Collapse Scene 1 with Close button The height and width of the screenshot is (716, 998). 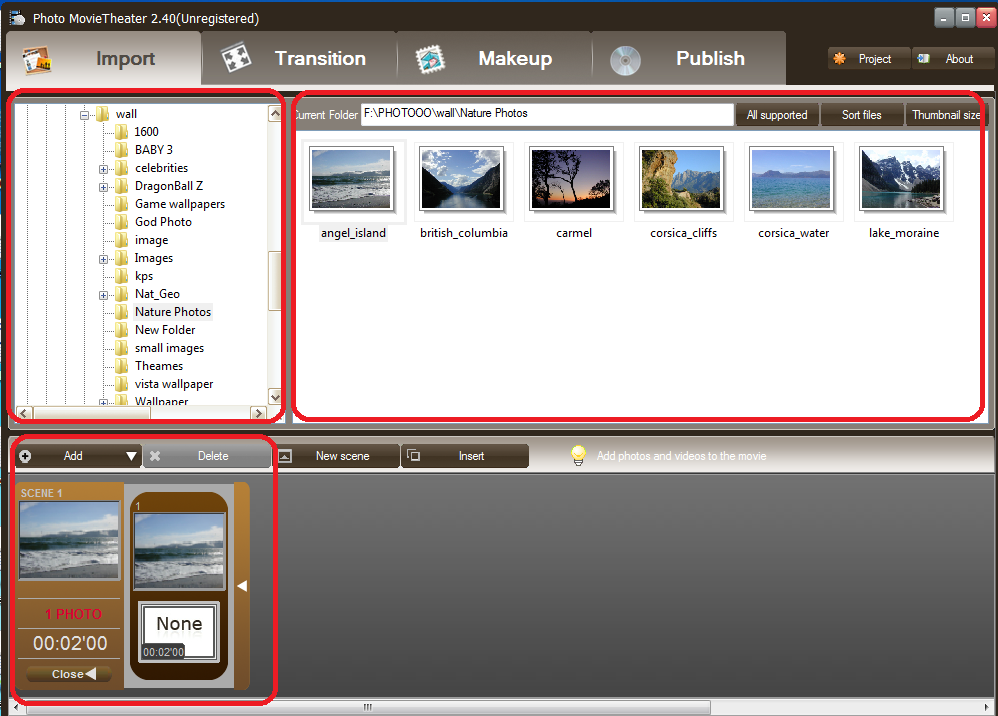click(69, 674)
